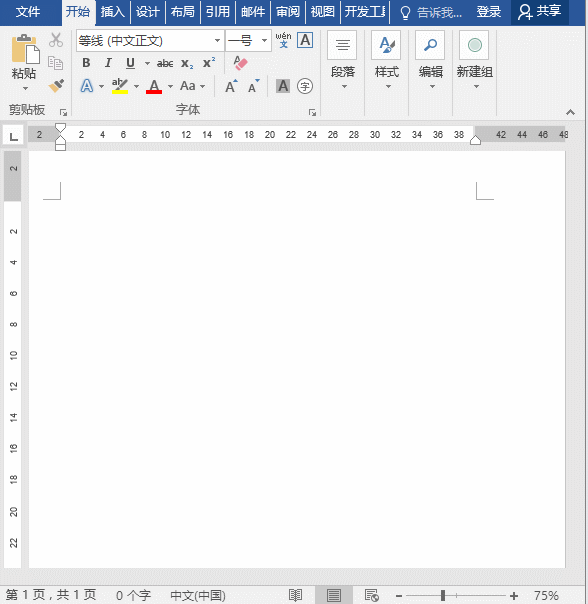Viewport: 588px width, 604px height.
Task: Toggle Italic formatting
Action: coord(108,63)
